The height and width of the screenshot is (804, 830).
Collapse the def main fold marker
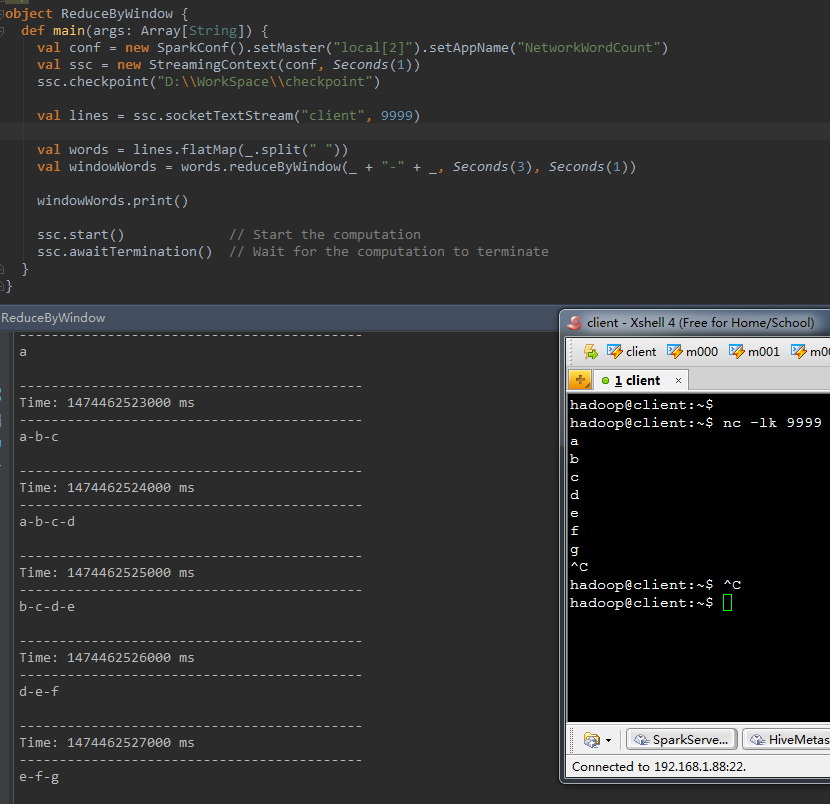click(2, 31)
